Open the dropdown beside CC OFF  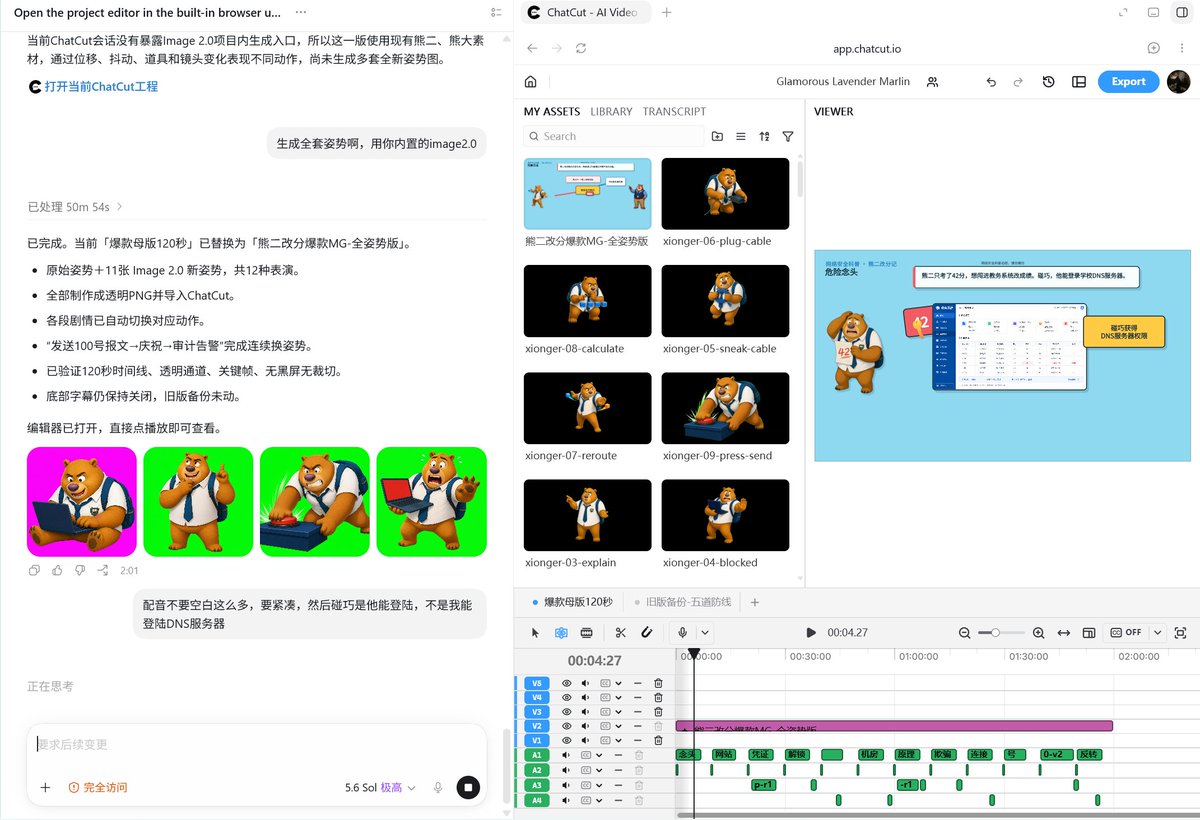[x=1158, y=633]
